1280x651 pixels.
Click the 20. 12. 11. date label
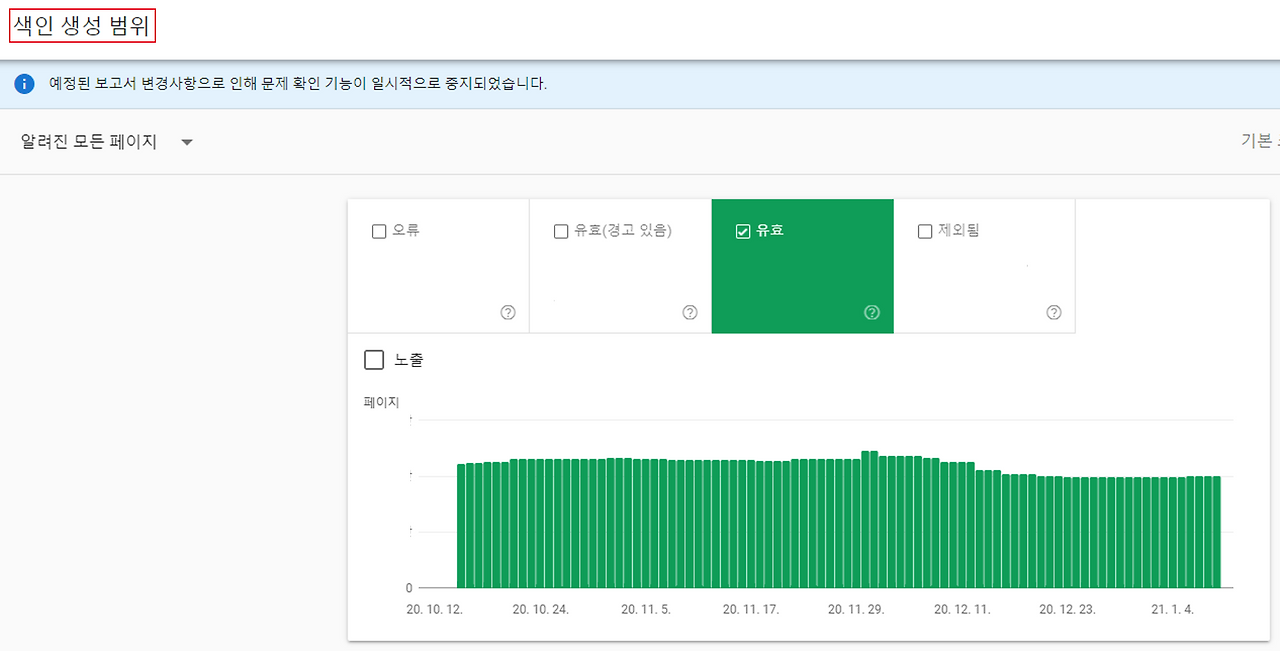(x=962, y=609)
